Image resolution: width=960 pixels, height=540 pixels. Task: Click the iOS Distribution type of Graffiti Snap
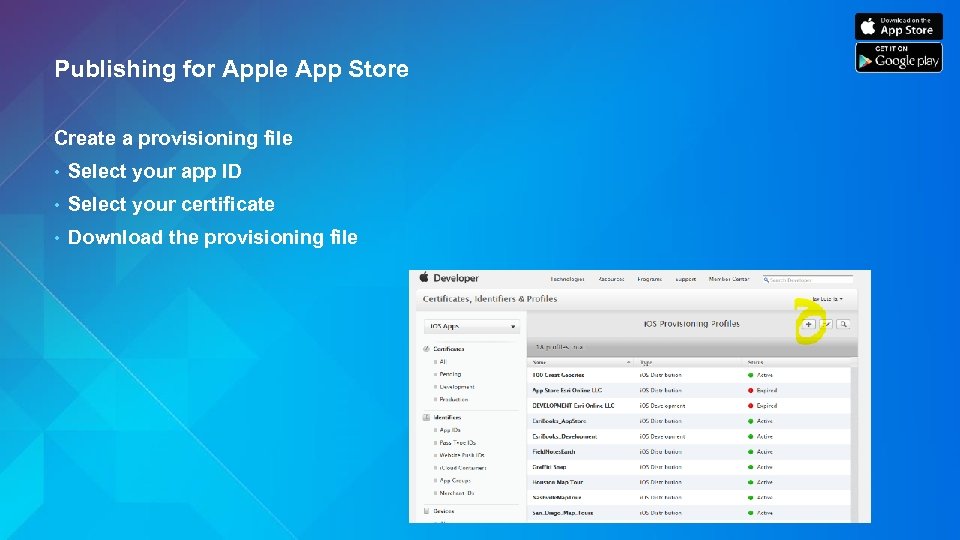pyautogui.click(x=661, y=467)
